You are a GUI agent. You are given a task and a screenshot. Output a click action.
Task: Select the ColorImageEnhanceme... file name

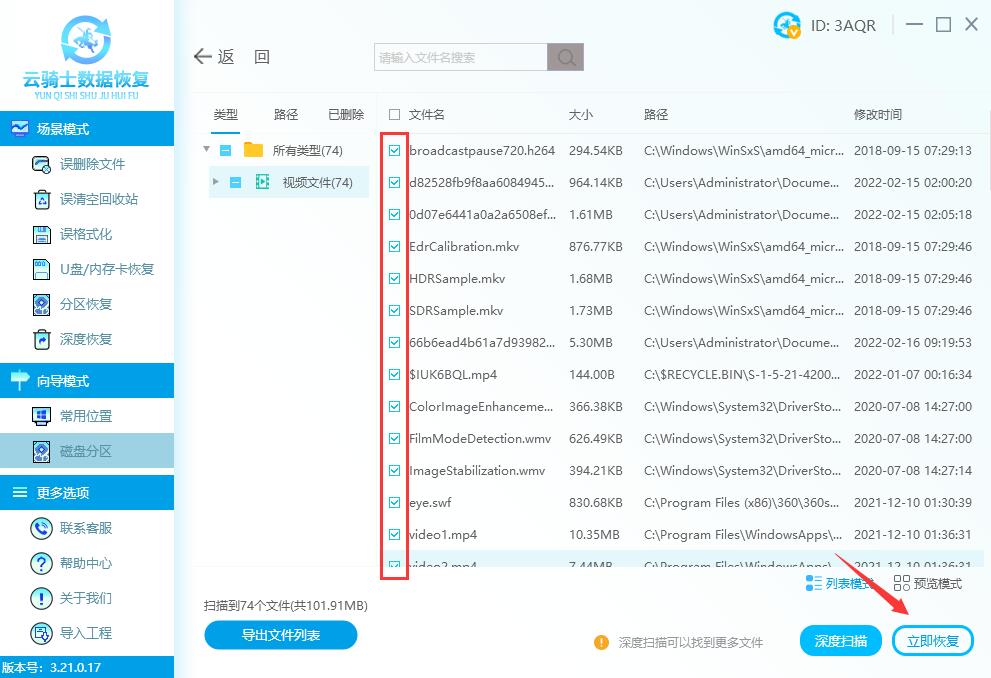pos(481,407)
